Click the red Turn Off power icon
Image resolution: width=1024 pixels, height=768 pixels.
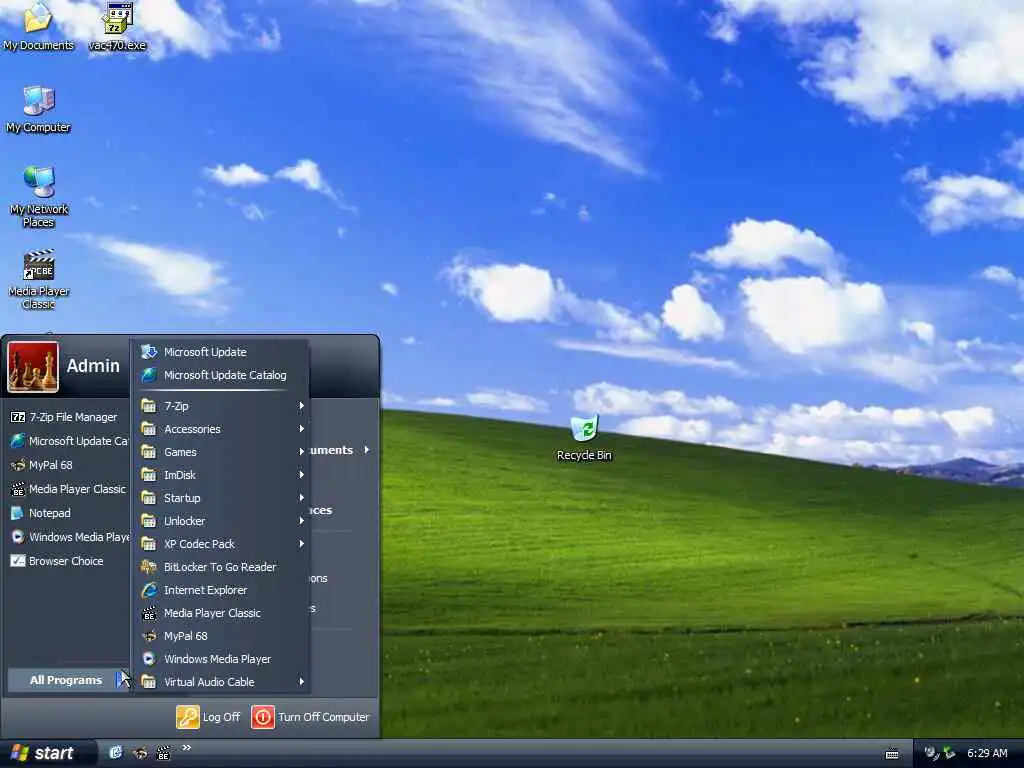(x=263, y=717)
